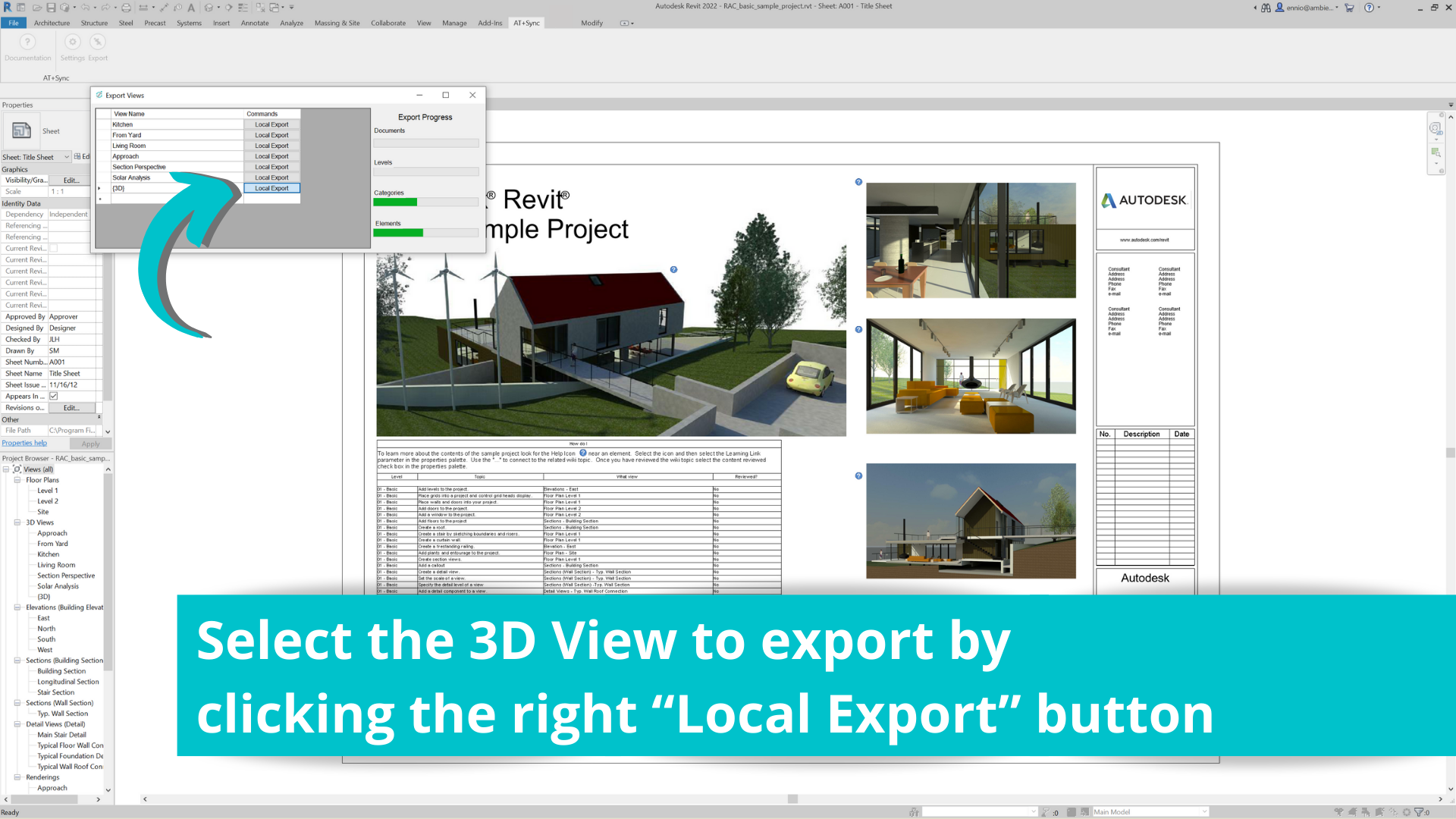Open the Documentation help icon
The height and width of the screenshot is (819, 1456).
pyautogui.click(x=27, y=42)
